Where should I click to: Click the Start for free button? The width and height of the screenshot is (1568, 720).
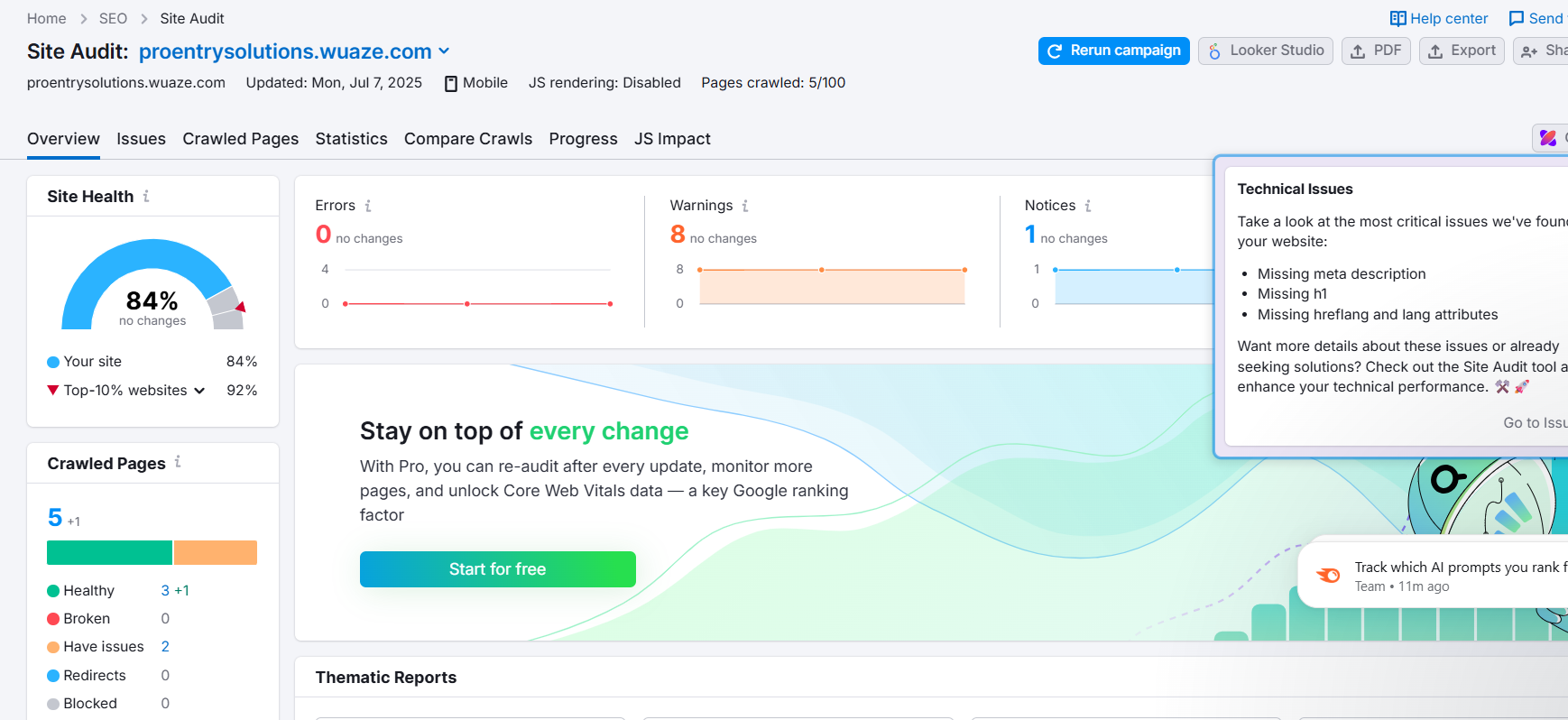coord(497,569)
